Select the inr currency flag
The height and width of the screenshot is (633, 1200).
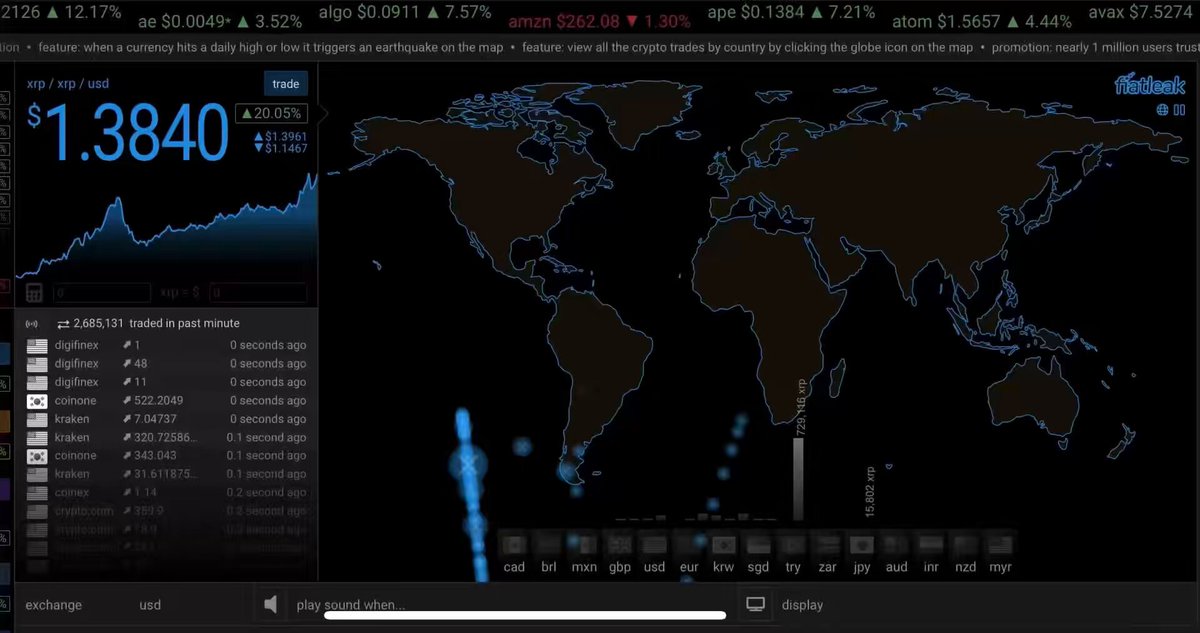click(x=931, y=546)
